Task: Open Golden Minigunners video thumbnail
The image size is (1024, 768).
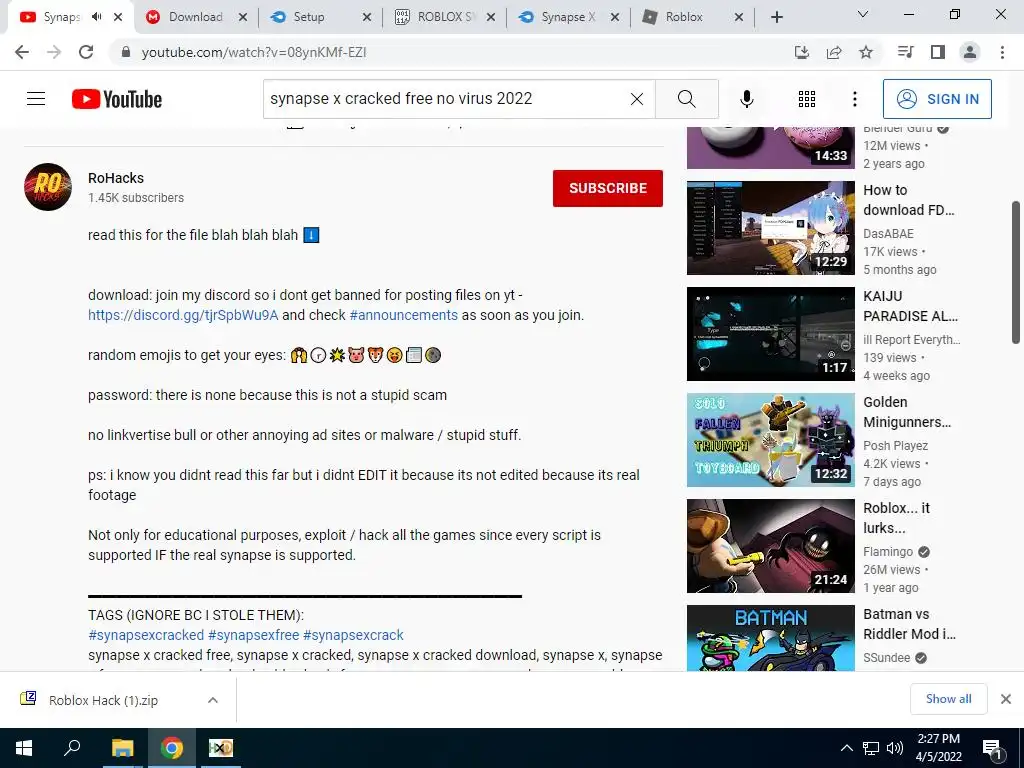Action: point(771,440)
